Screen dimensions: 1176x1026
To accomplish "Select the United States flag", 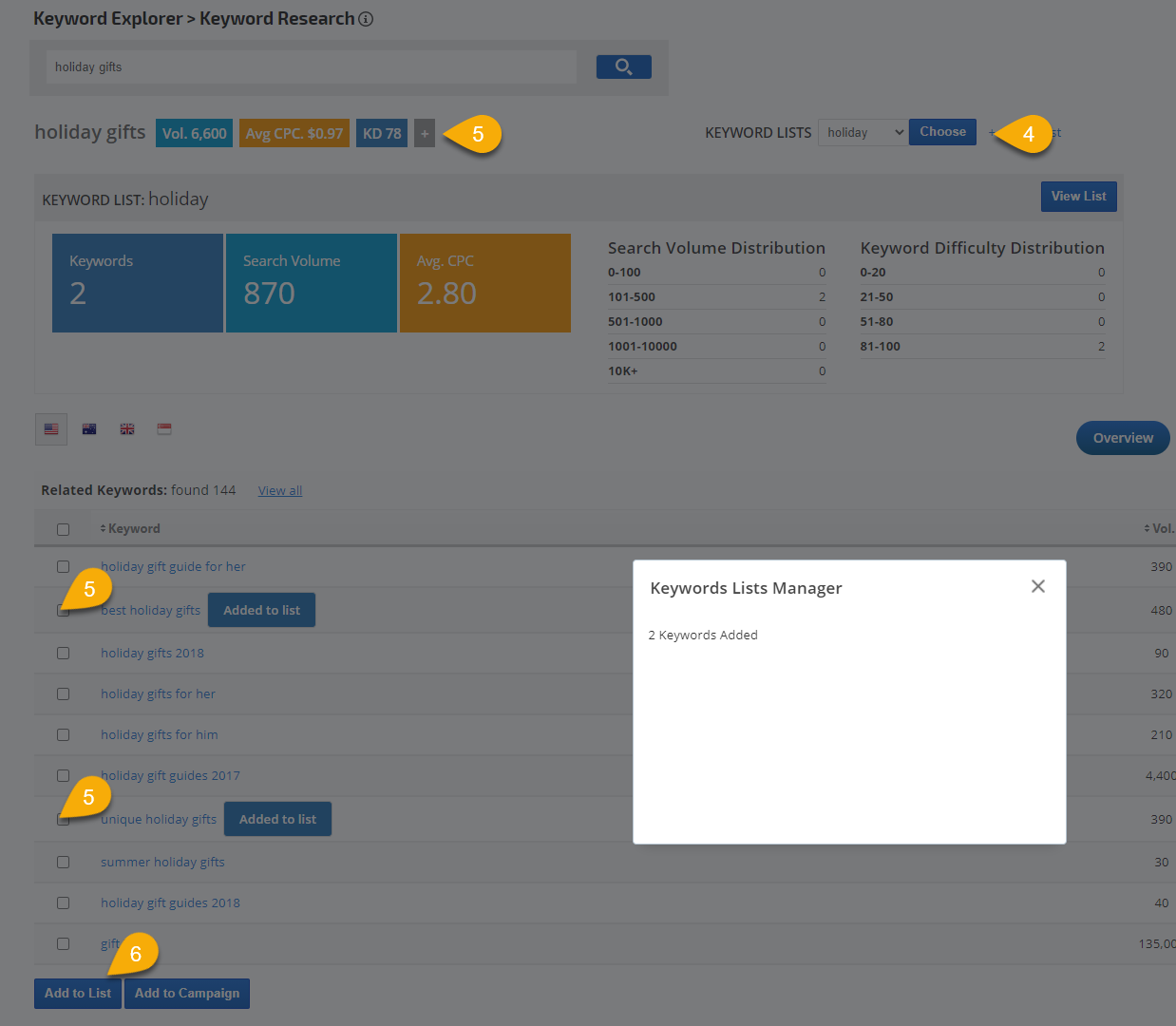I will click(51, 429).
